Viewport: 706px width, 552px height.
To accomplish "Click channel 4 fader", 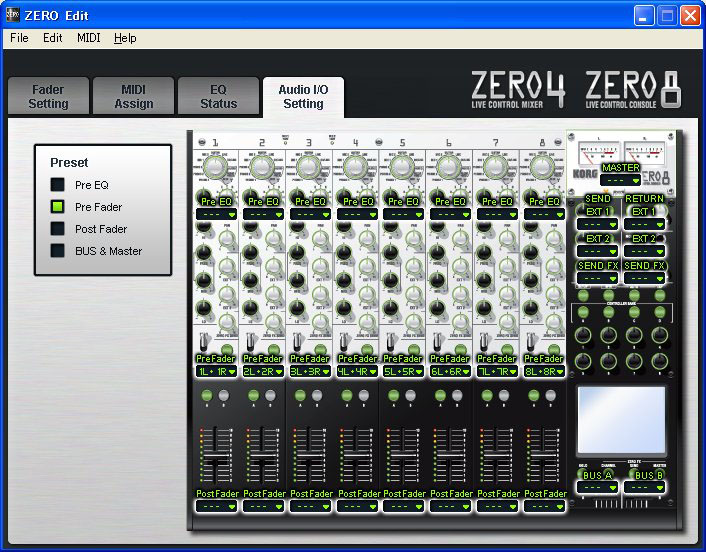I will (x=357, y=455).
